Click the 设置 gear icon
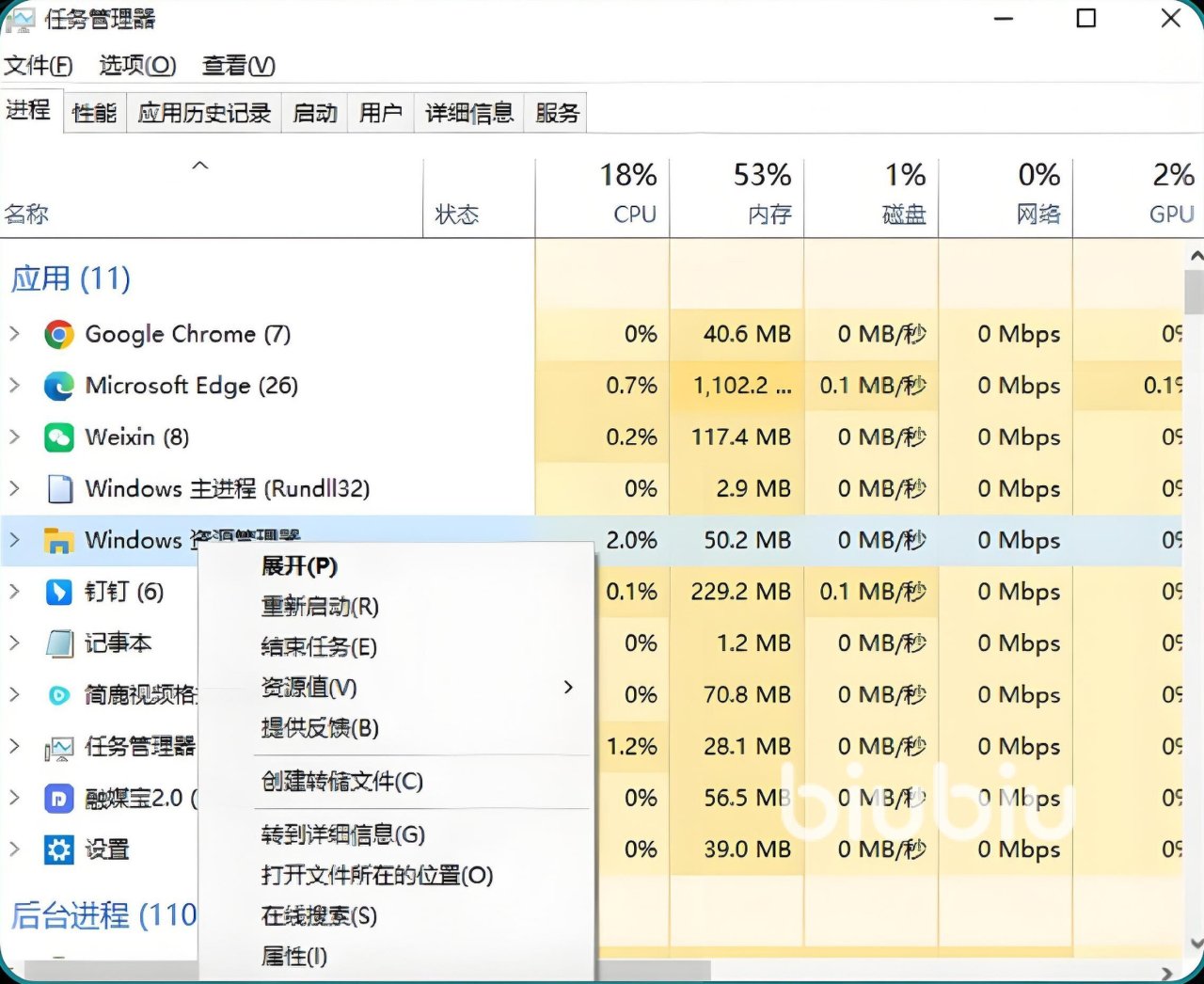Image resolution: width=1204 pixels, height=984 pixels. point(59,850)
